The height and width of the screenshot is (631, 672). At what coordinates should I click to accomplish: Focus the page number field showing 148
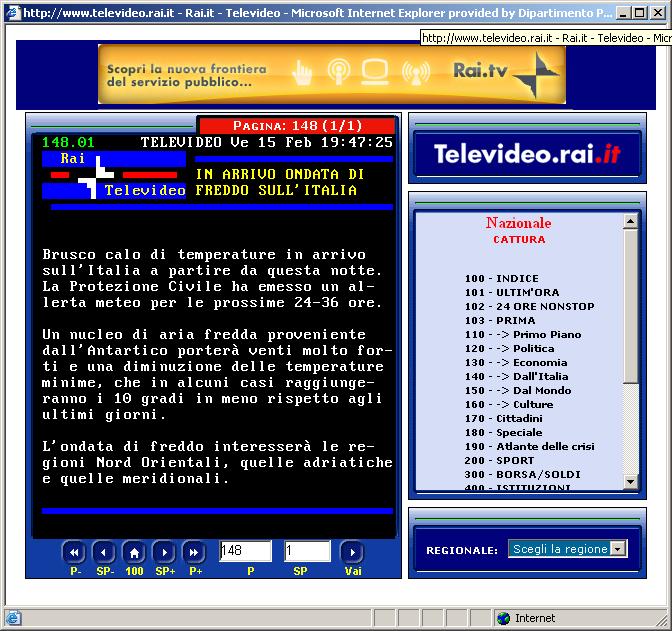click(246, 550)
